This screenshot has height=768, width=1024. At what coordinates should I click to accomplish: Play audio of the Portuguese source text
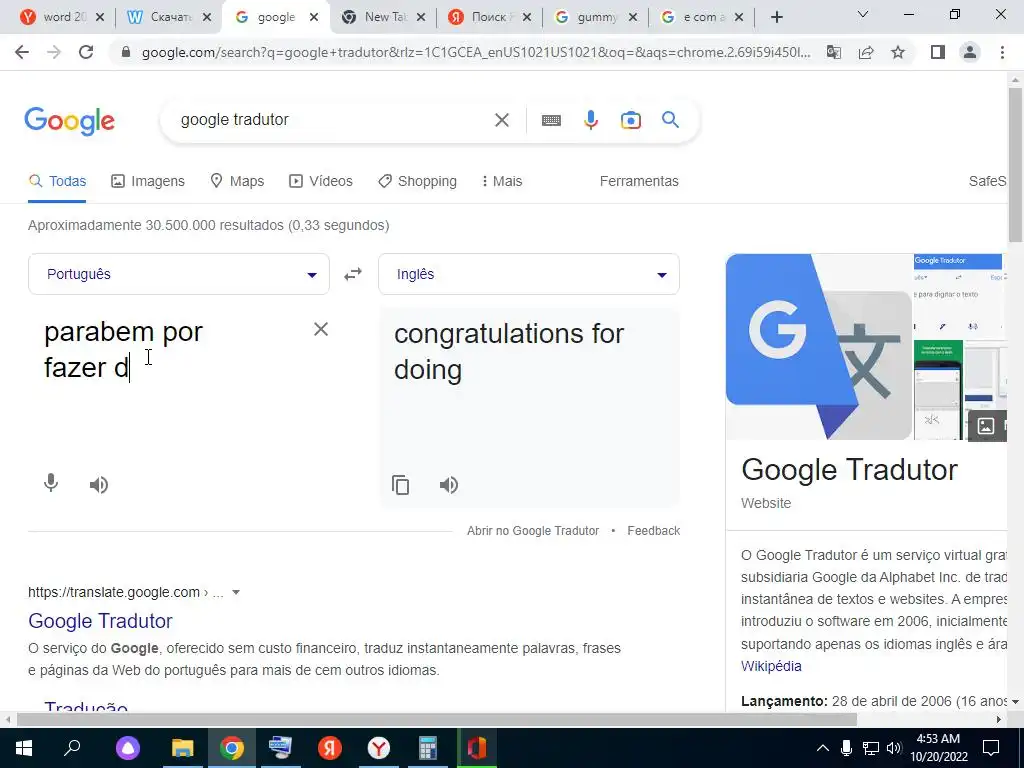coord(99,485)
